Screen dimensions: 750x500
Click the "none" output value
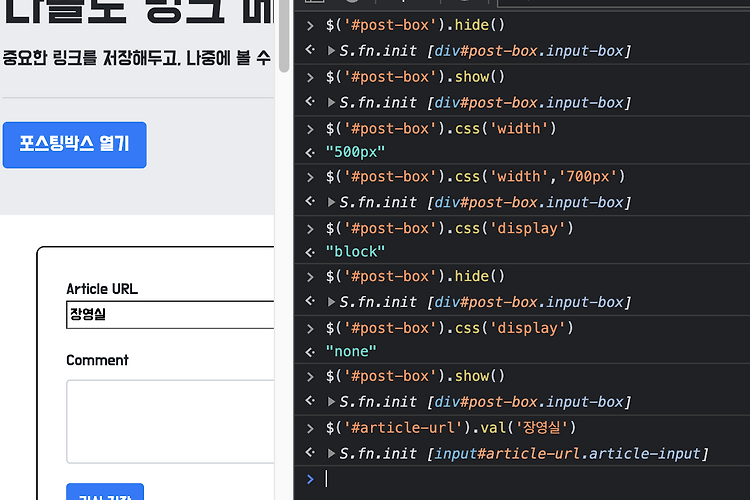[x=351, y=352]
